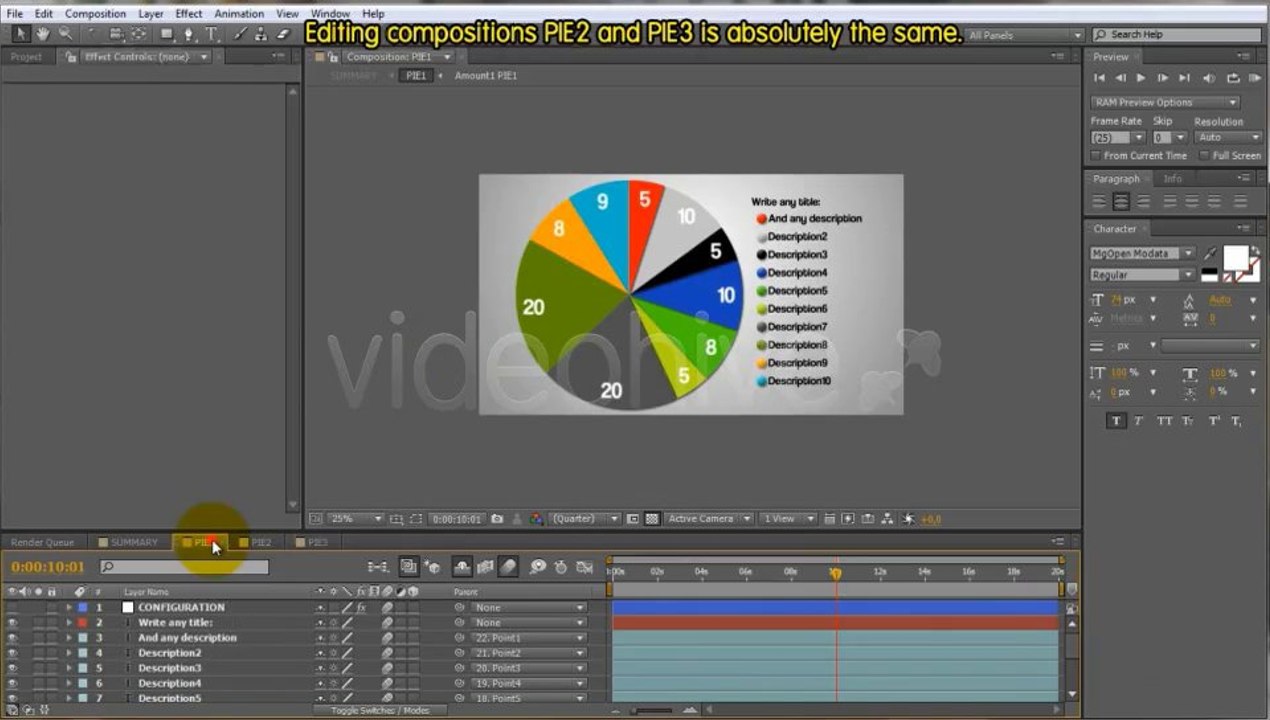Click Draft 3D icon in timeline
Screen dimensions: 1270x720
click(x=433, y=567)
